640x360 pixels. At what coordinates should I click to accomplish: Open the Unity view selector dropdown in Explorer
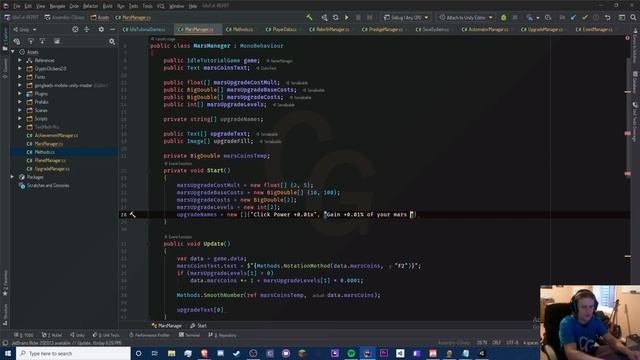pos(24,29)
